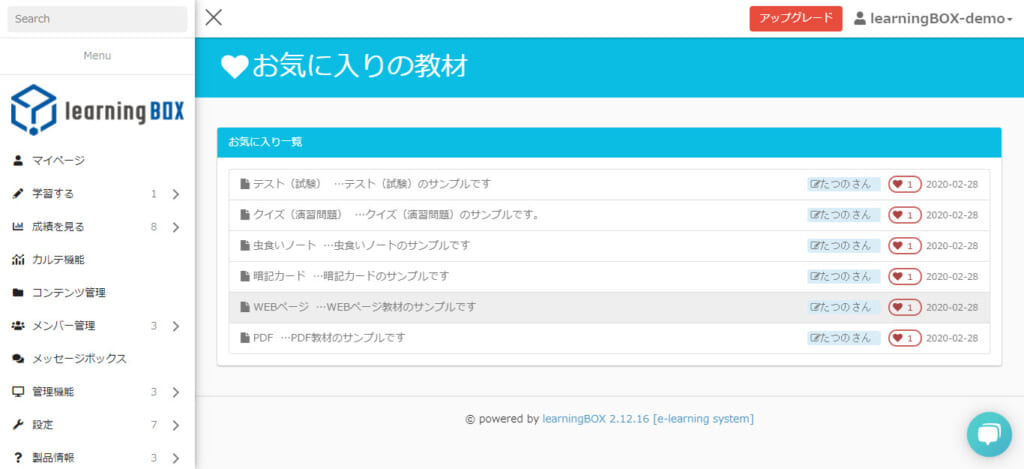Viewport: 1024px width, 469px height.
Task: Click the chat bubble support icon
Action: tap(989, 434)
